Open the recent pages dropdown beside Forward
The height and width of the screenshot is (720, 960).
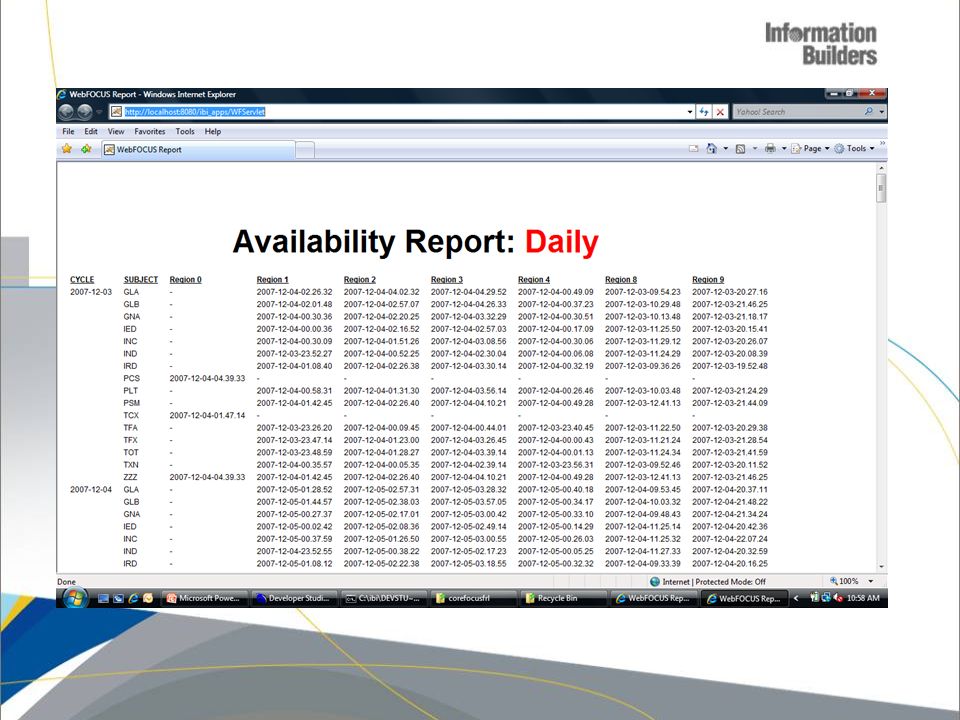coord(99,112)
